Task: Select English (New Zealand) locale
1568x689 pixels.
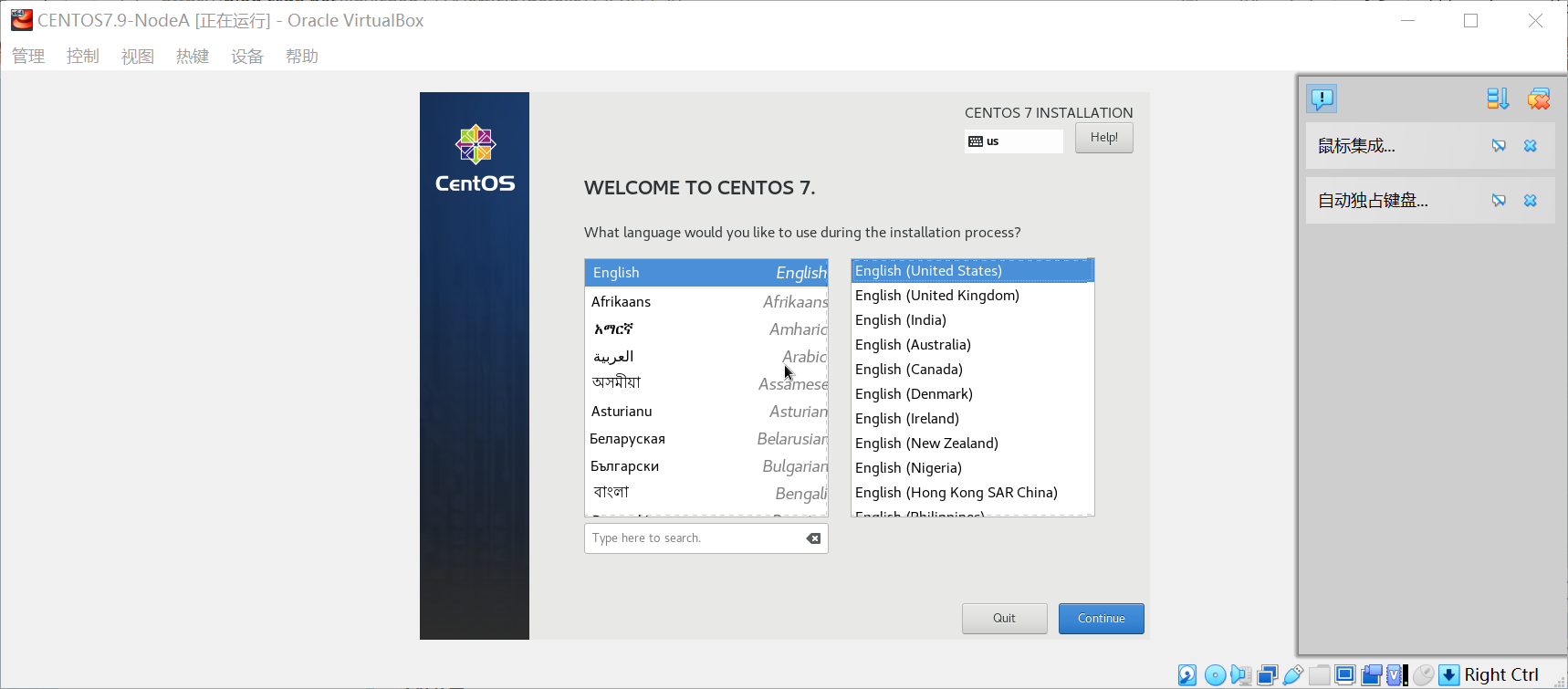Action: click(x=973, y=444)
